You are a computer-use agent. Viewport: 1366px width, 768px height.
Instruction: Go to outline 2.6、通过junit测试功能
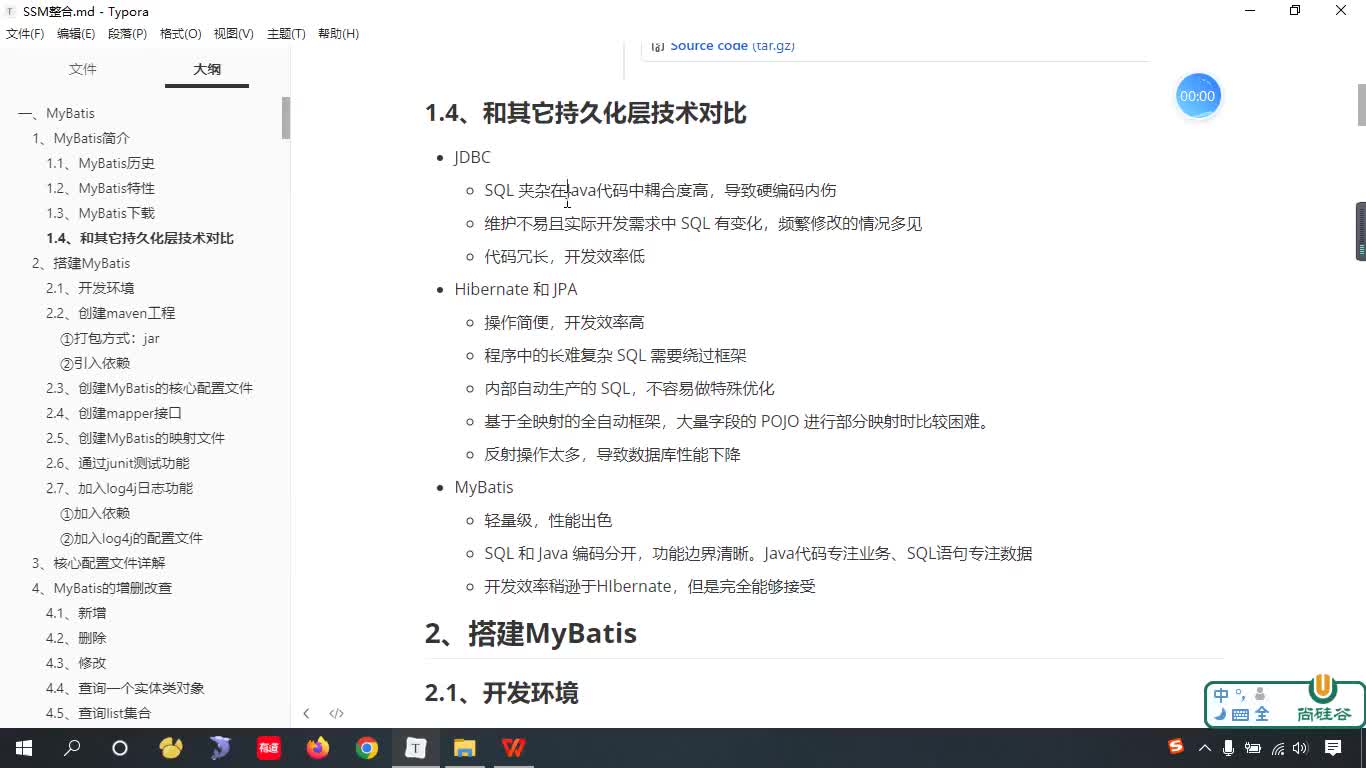point(117,463)
